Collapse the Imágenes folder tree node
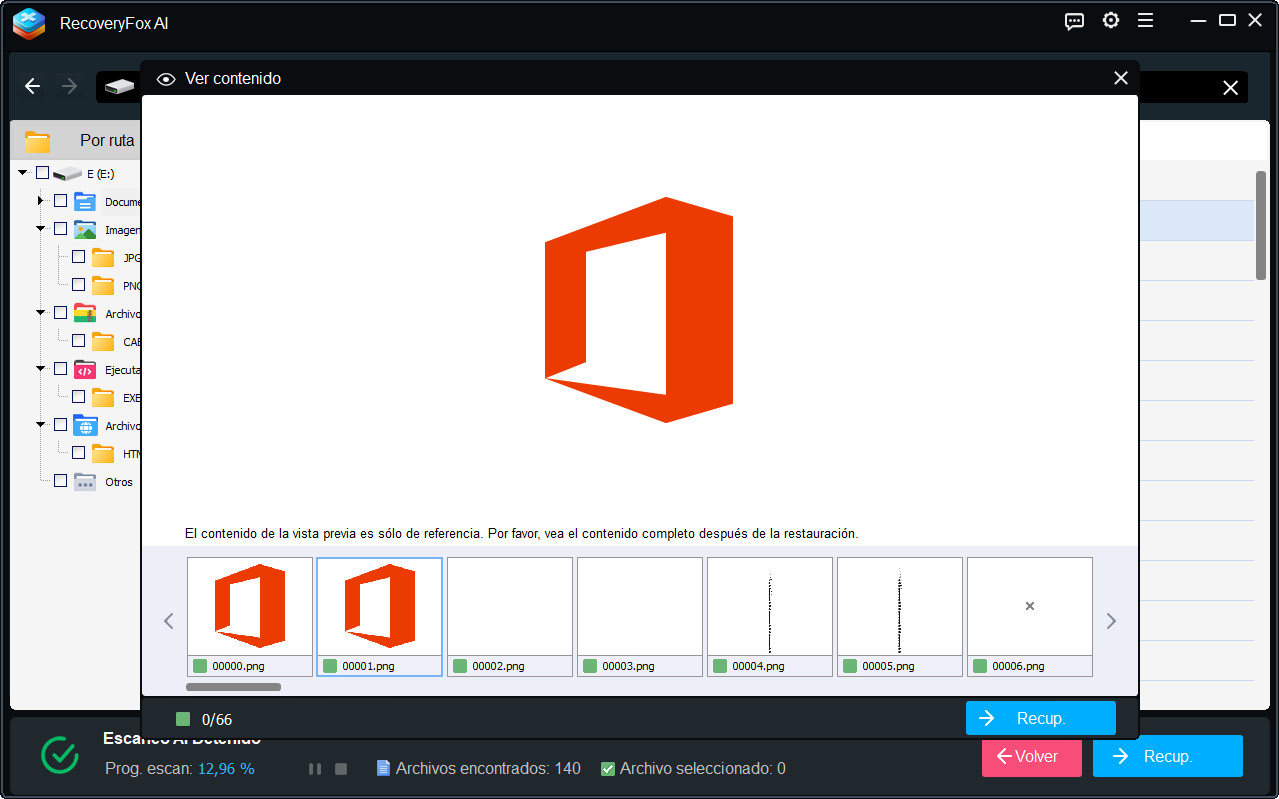 coord(41,229)
